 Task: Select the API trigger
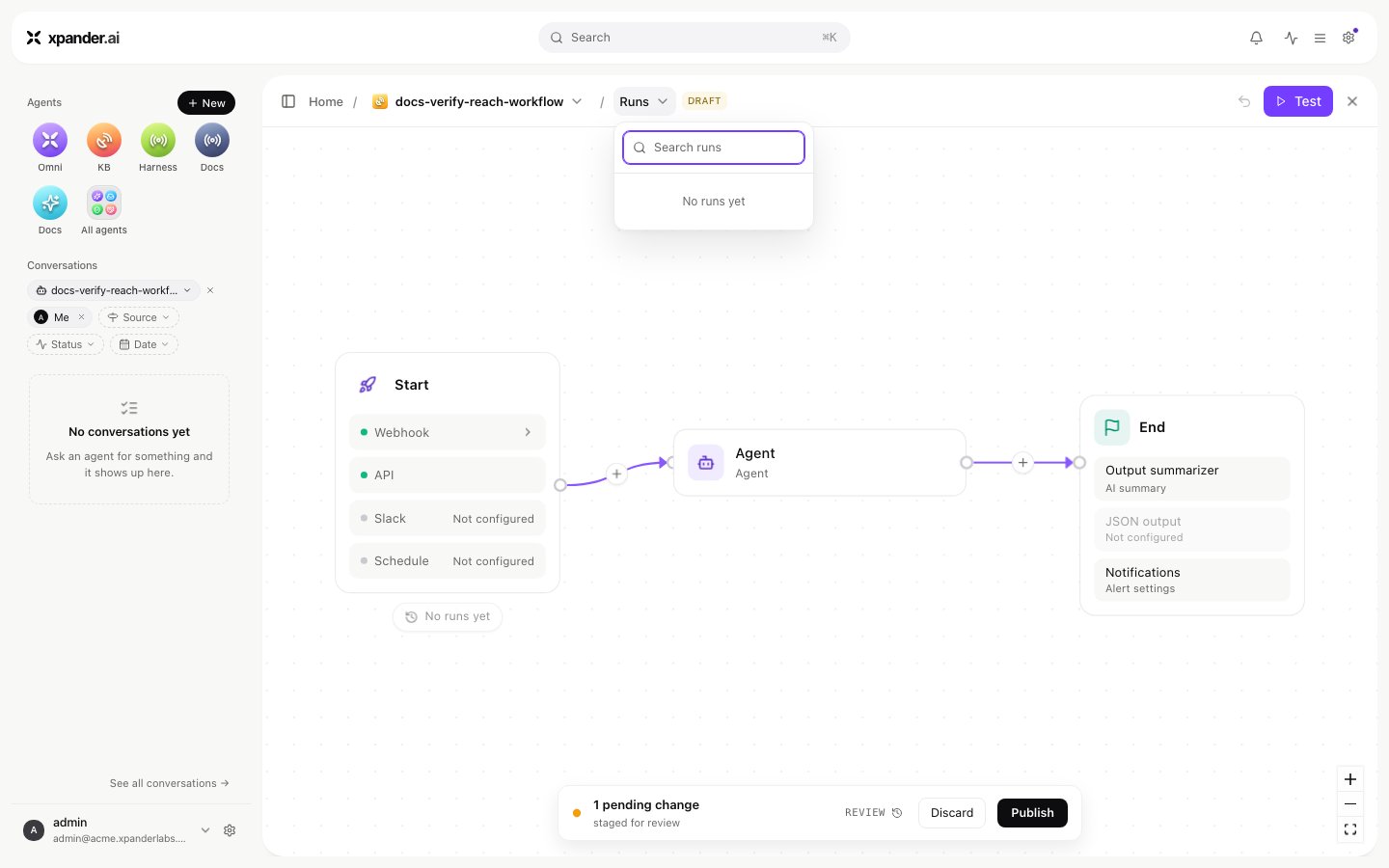pyautogui.click(x=448, y=475)
